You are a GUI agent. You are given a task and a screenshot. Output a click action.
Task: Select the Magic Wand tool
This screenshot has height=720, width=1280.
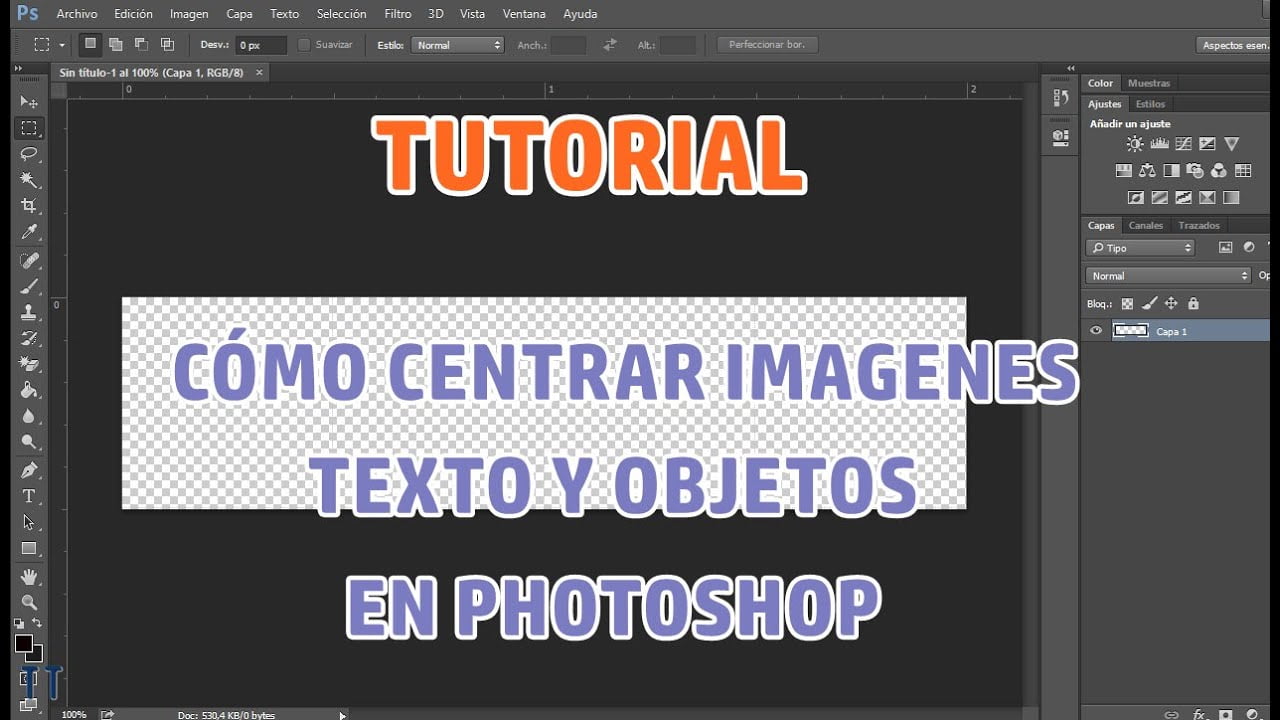pos(29,180)
